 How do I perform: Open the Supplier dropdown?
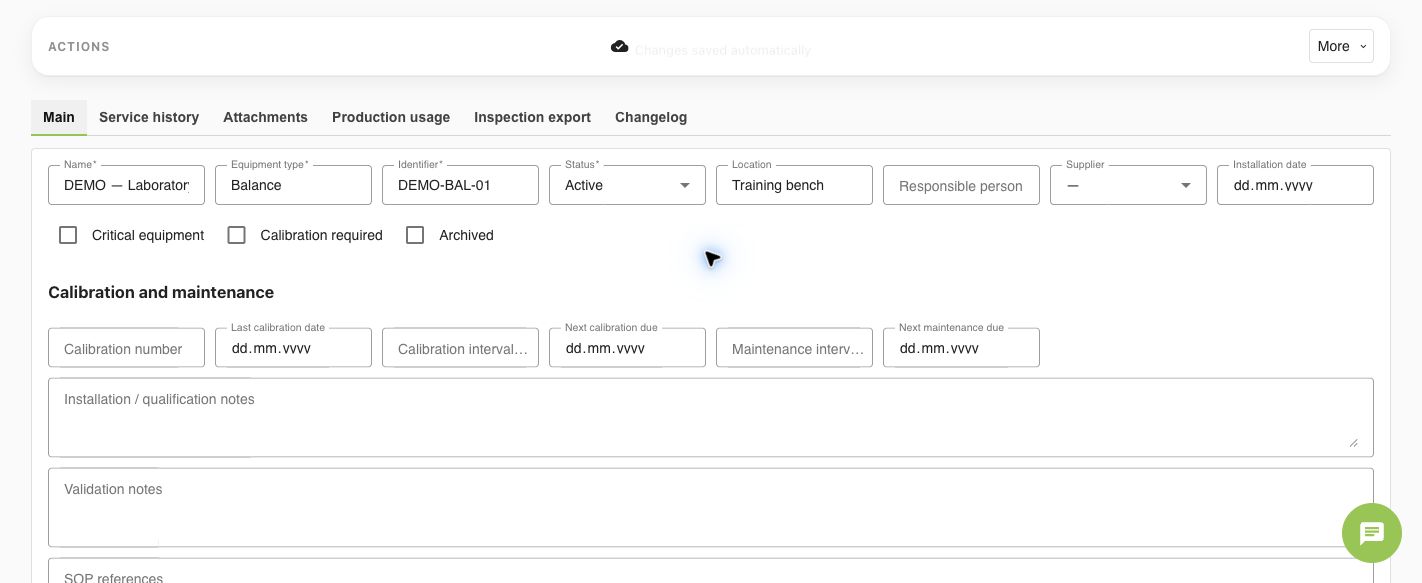point(1128,185)
